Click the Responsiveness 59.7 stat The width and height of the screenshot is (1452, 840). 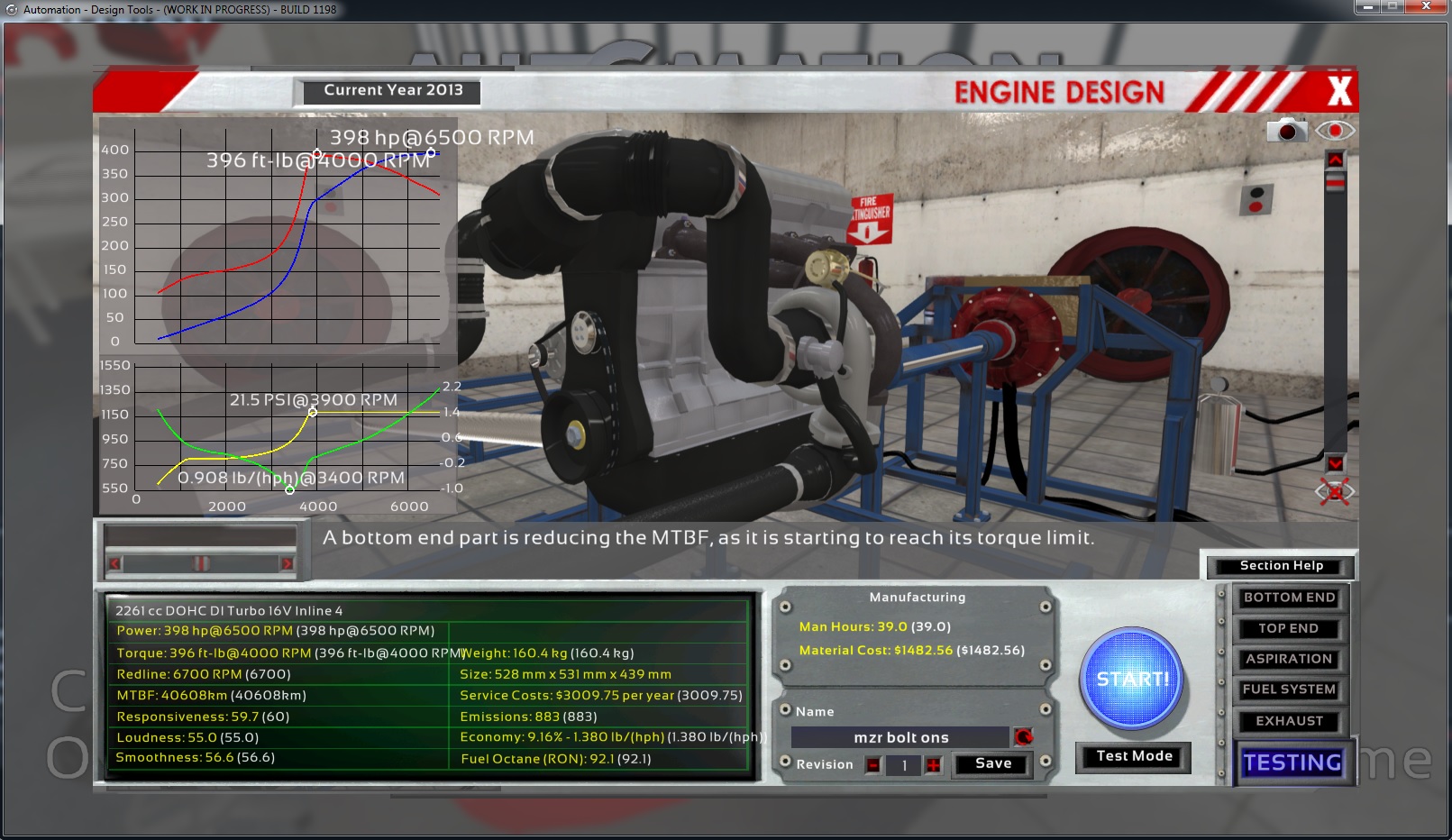203,717
